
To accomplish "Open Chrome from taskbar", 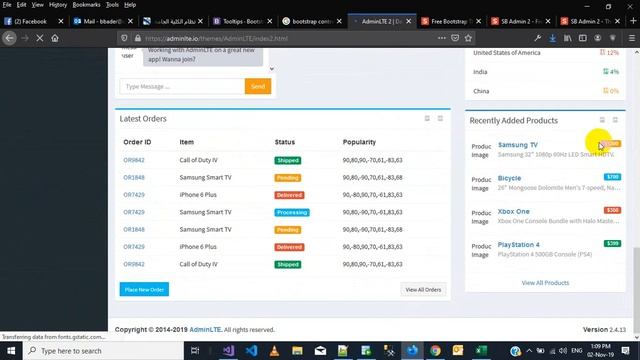I will point(435,351).
